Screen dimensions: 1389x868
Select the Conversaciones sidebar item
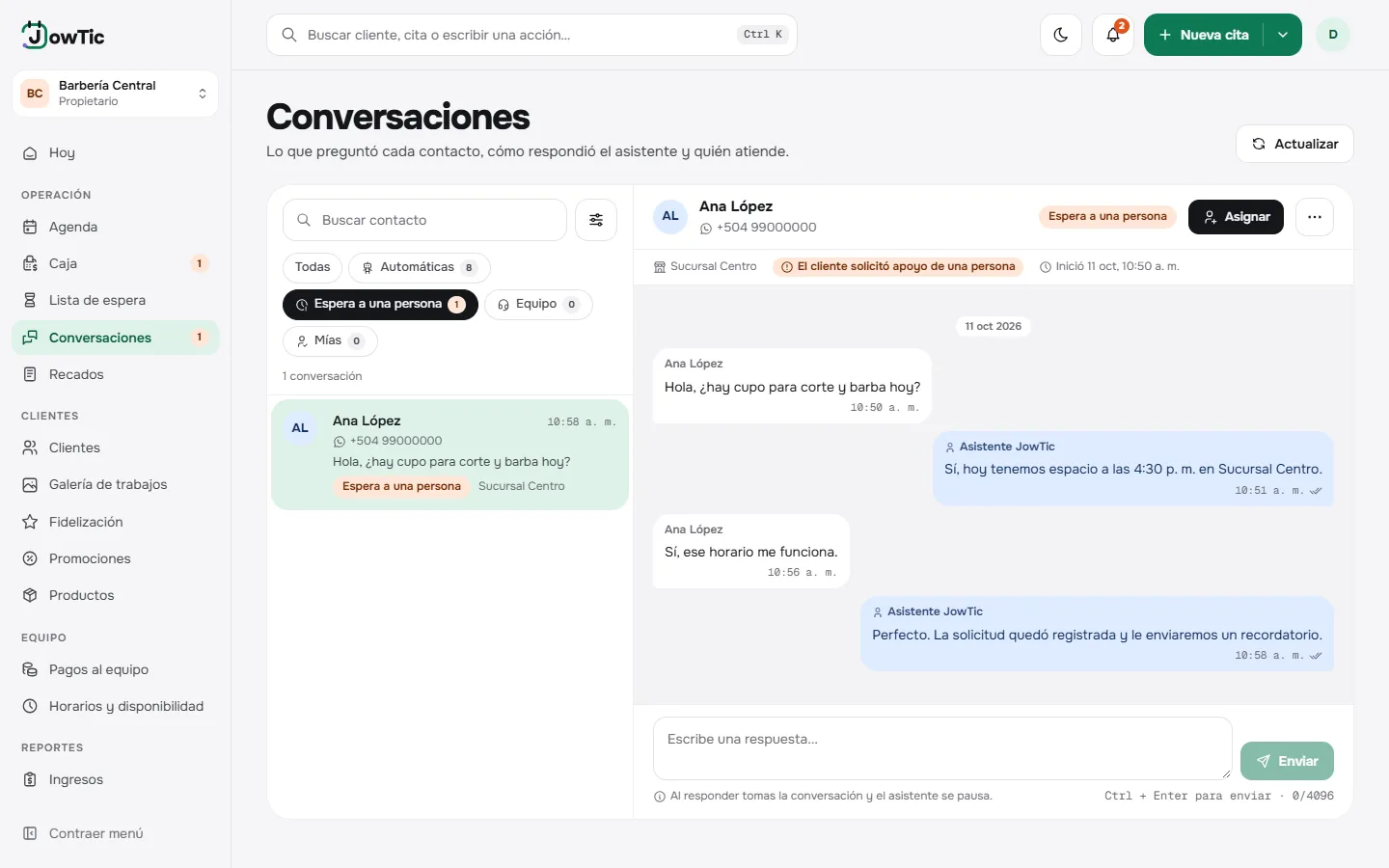click(115, 338)
